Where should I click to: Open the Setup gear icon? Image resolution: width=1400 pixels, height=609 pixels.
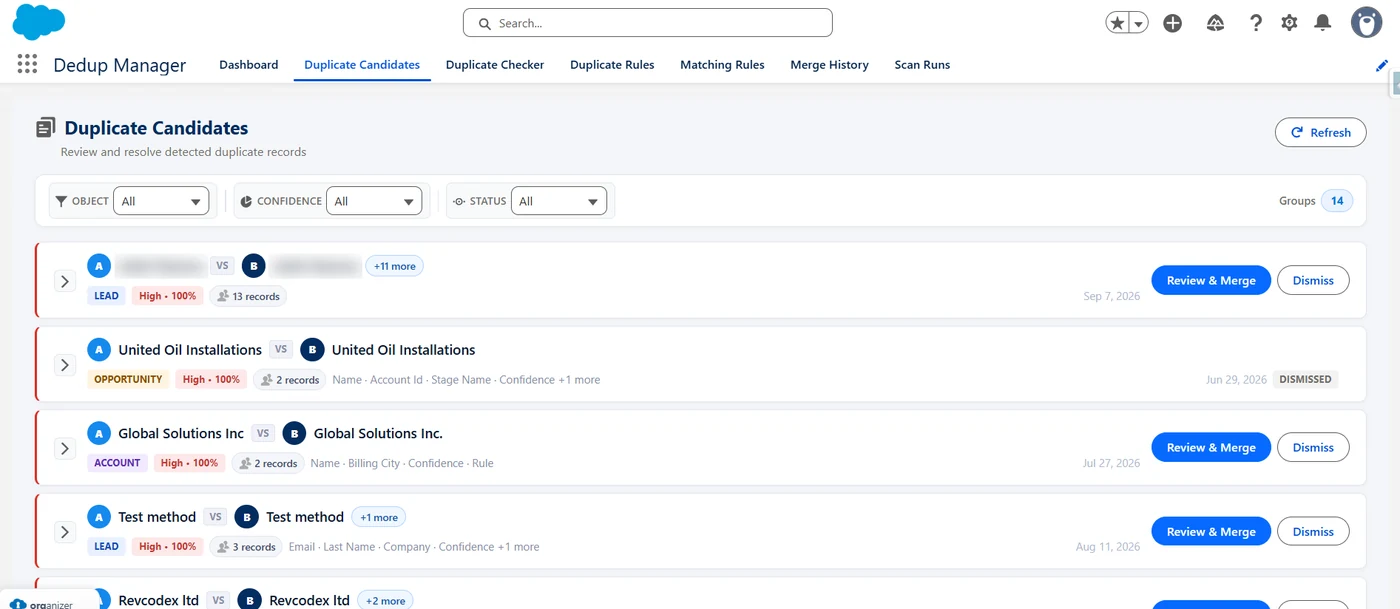click(1289, 23)
